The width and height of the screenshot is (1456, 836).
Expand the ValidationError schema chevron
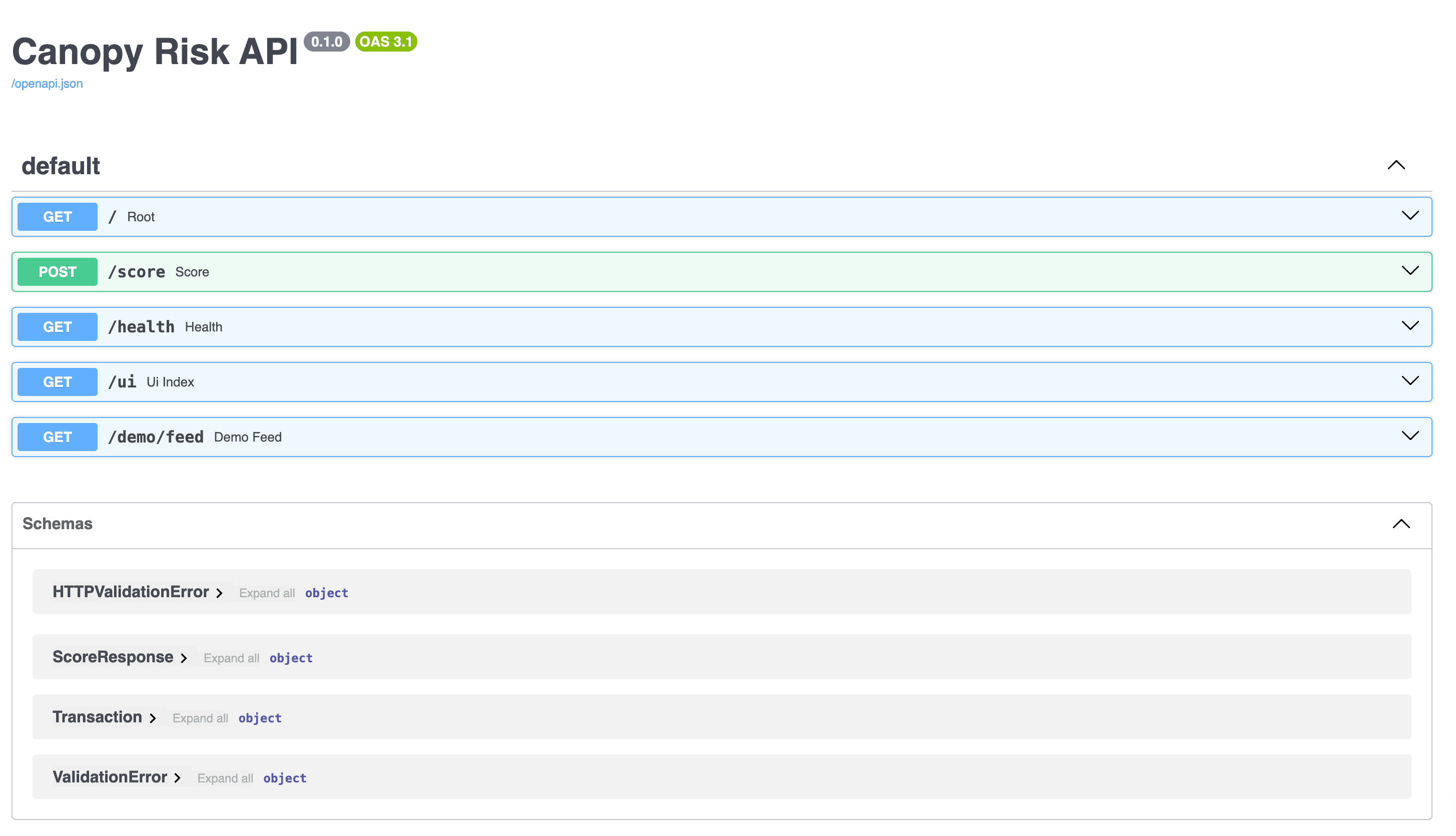coord(177,778)
